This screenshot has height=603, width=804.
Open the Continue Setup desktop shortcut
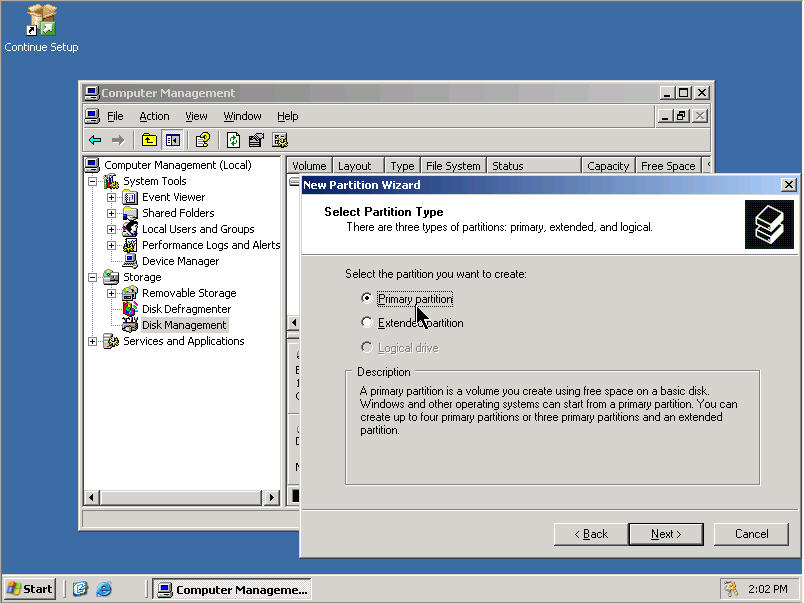point(41,28)
